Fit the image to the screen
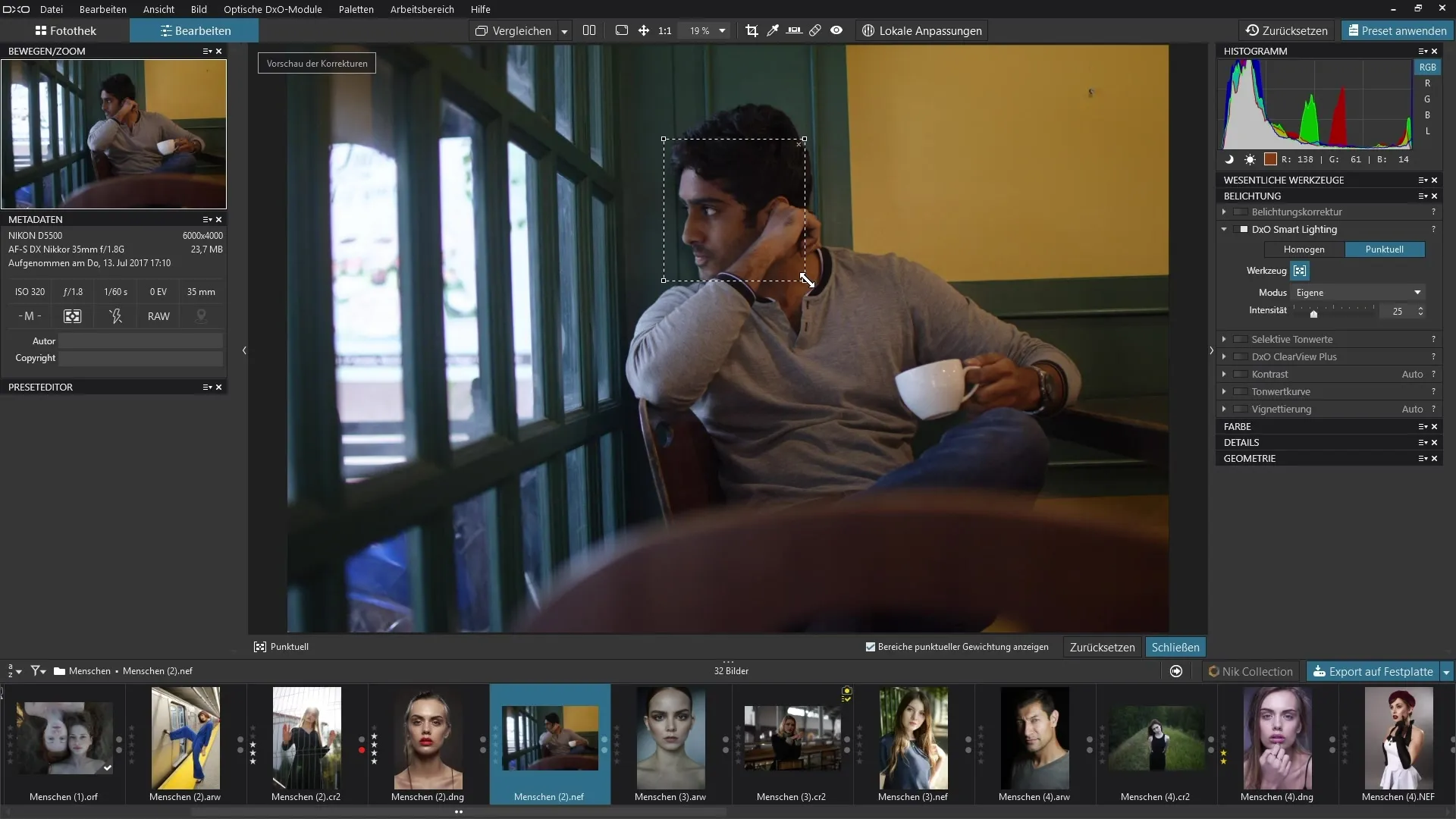The image size is (1456, 819). click(622, 31)
